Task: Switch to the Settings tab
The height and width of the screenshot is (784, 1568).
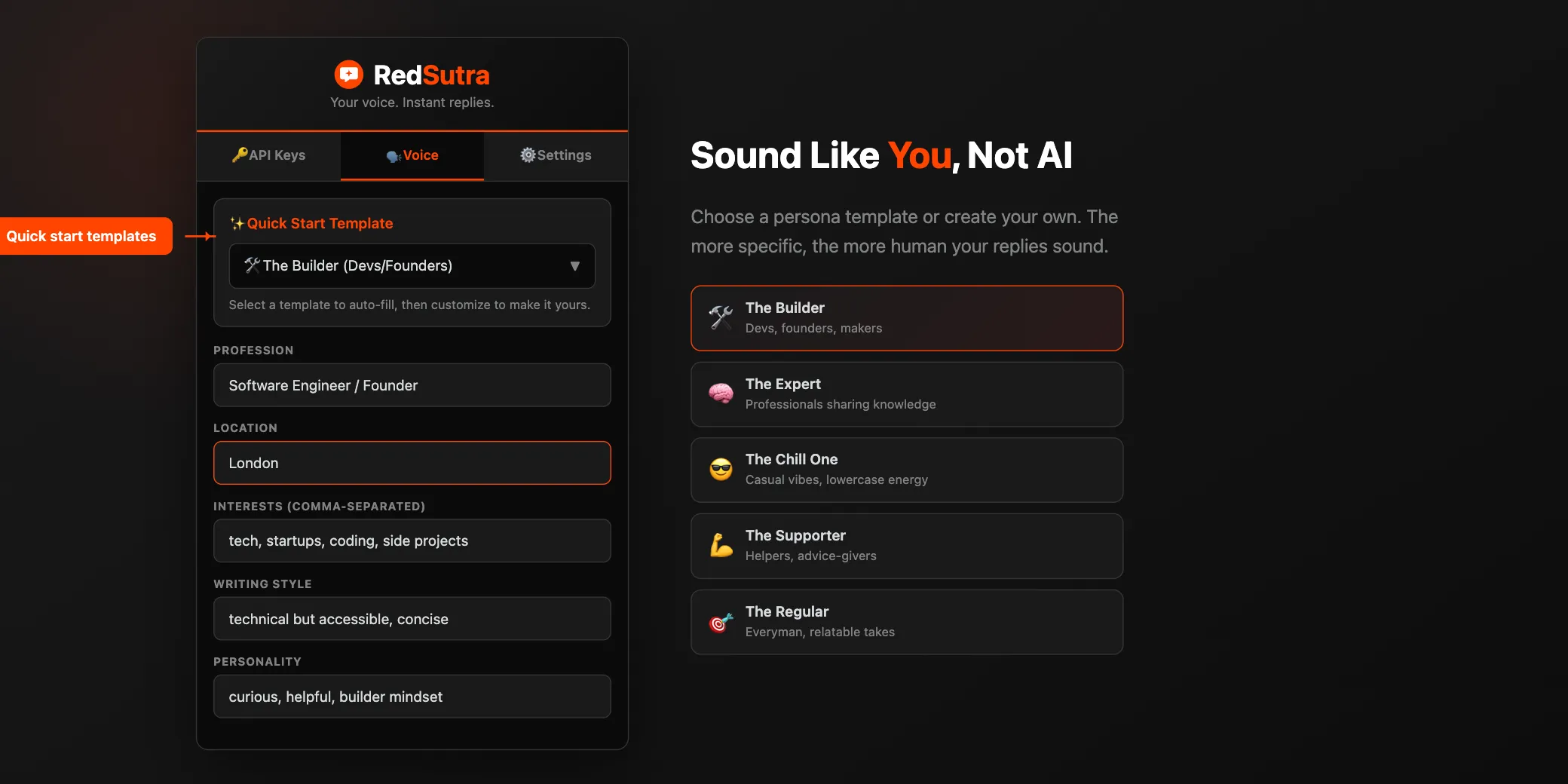Action: 556,155
